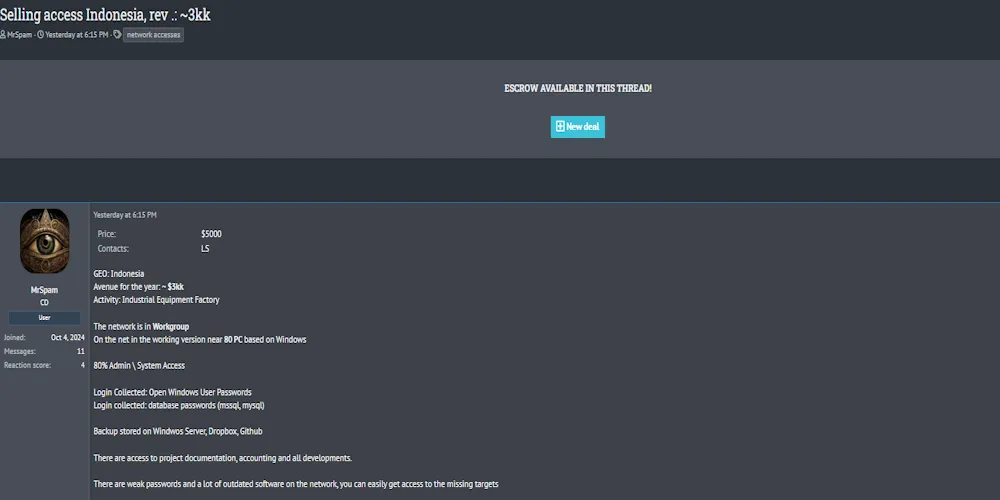Screen dimensions: 1000x500
Task: Open the eye avatar image of MrSpam
Action: pyautogui.click(x=44, y=241)
